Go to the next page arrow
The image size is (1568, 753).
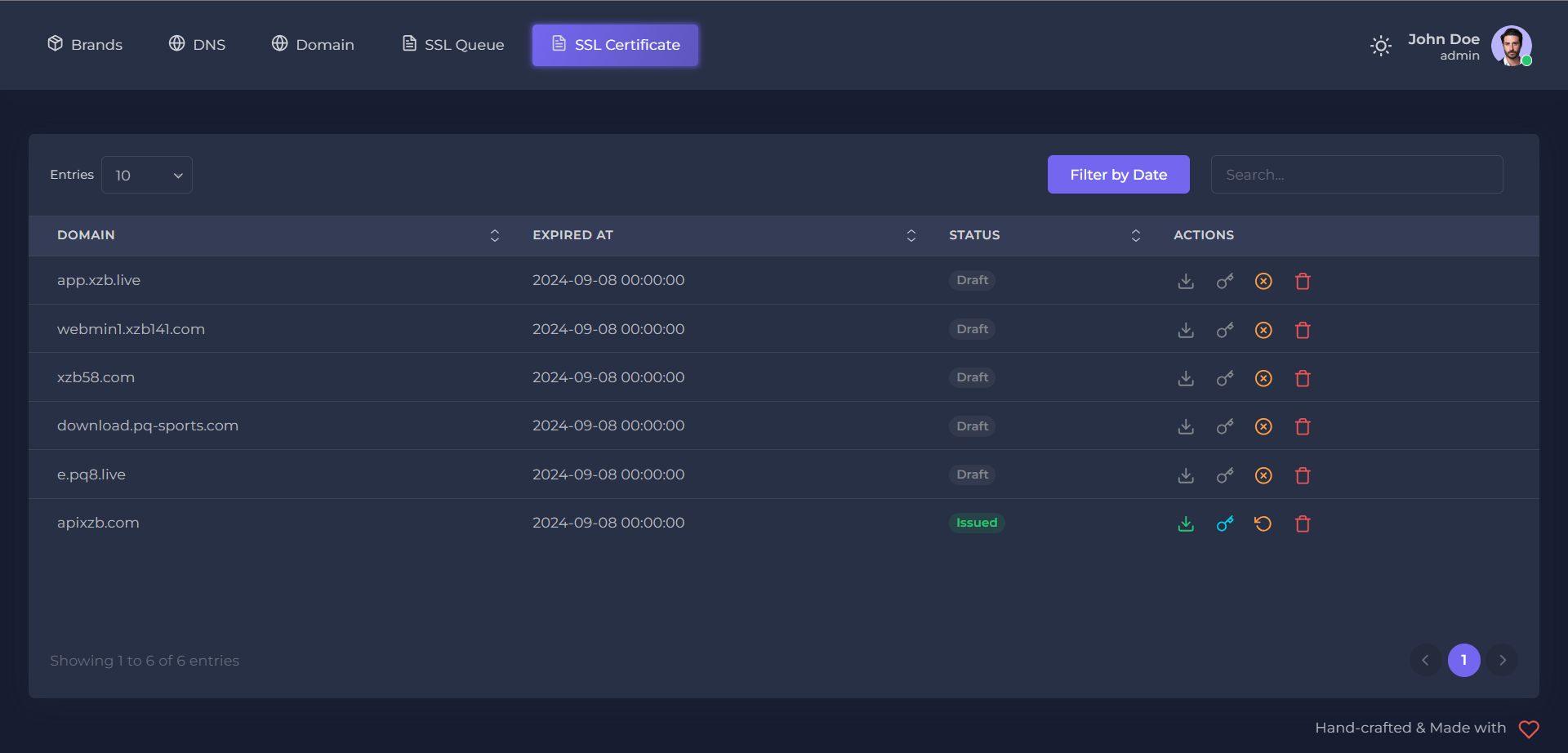[1502, 660]
